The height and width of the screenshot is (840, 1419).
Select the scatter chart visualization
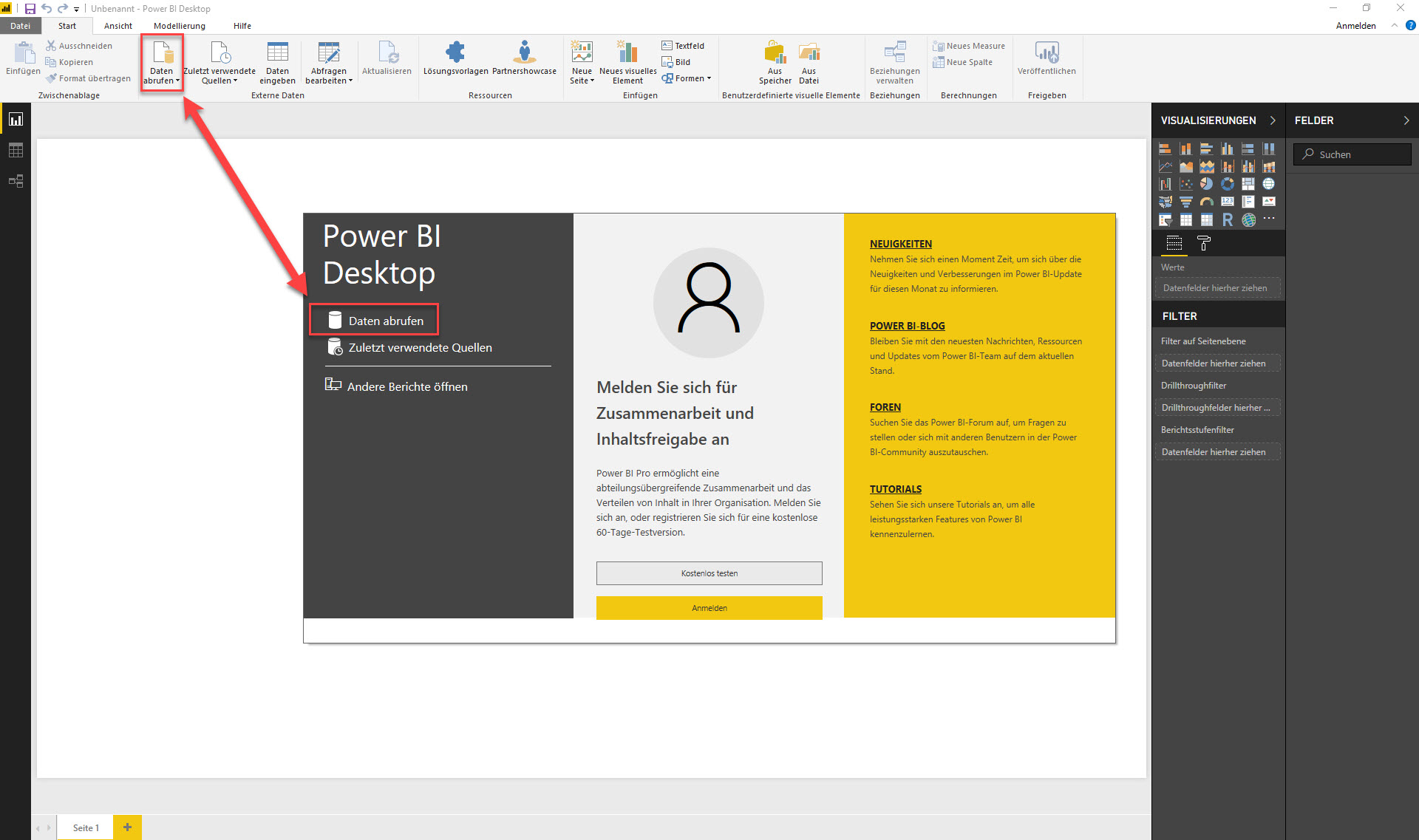click(x=1185, y=184)
